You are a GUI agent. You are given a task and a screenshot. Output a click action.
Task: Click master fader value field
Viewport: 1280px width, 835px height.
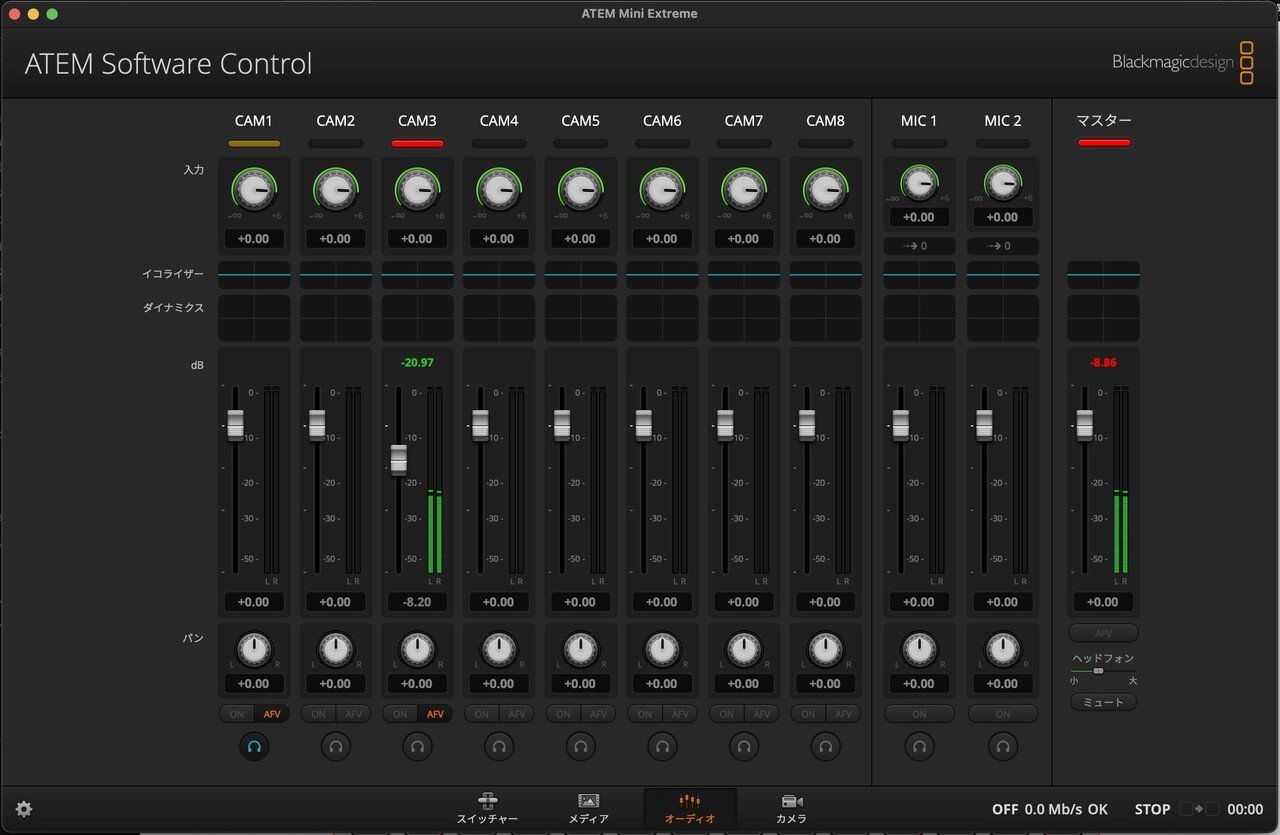click(x=1103, y=602)
